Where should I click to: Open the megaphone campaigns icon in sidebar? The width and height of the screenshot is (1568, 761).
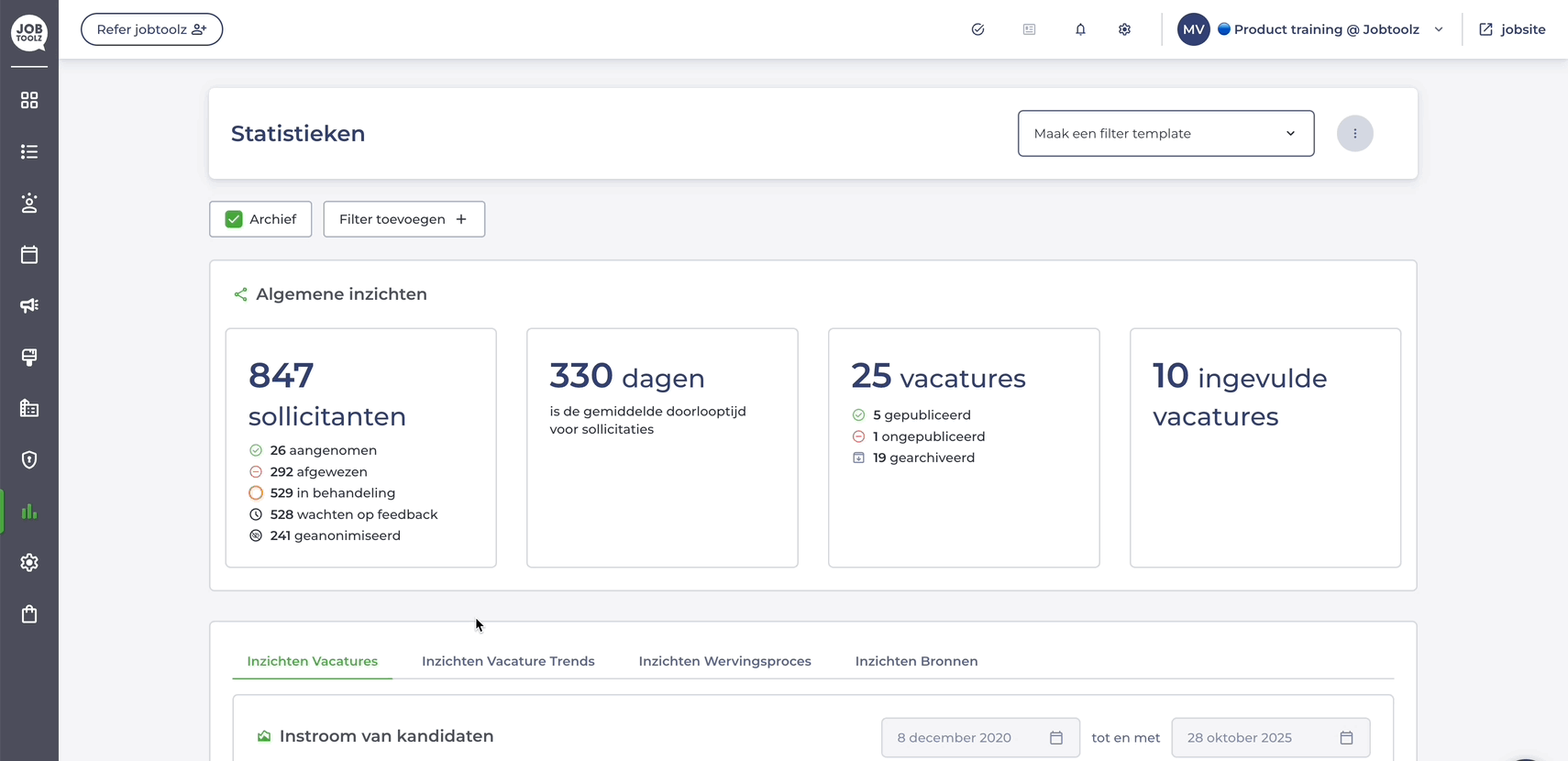pos(29,305)
